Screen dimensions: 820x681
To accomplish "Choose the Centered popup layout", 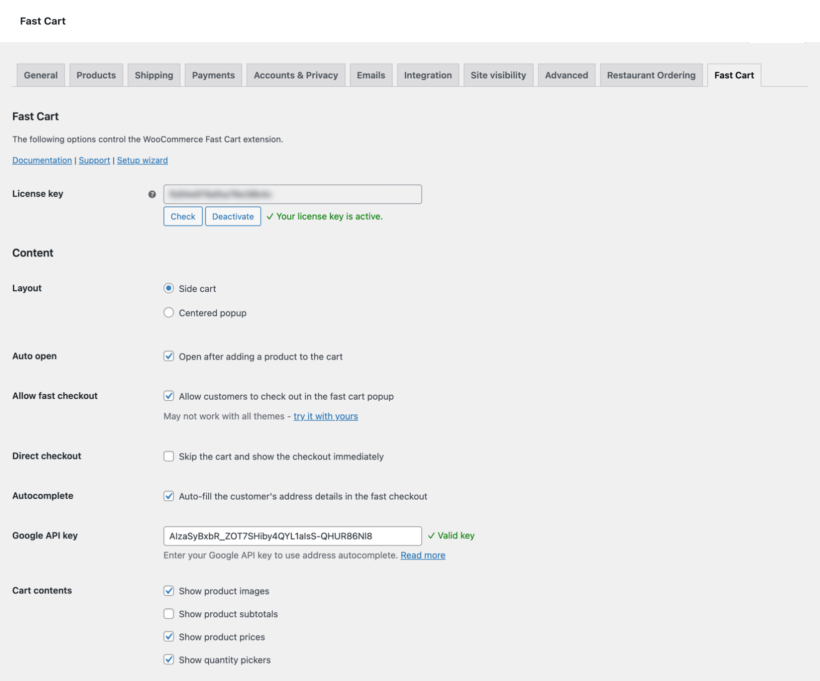I will click(168, 312).
